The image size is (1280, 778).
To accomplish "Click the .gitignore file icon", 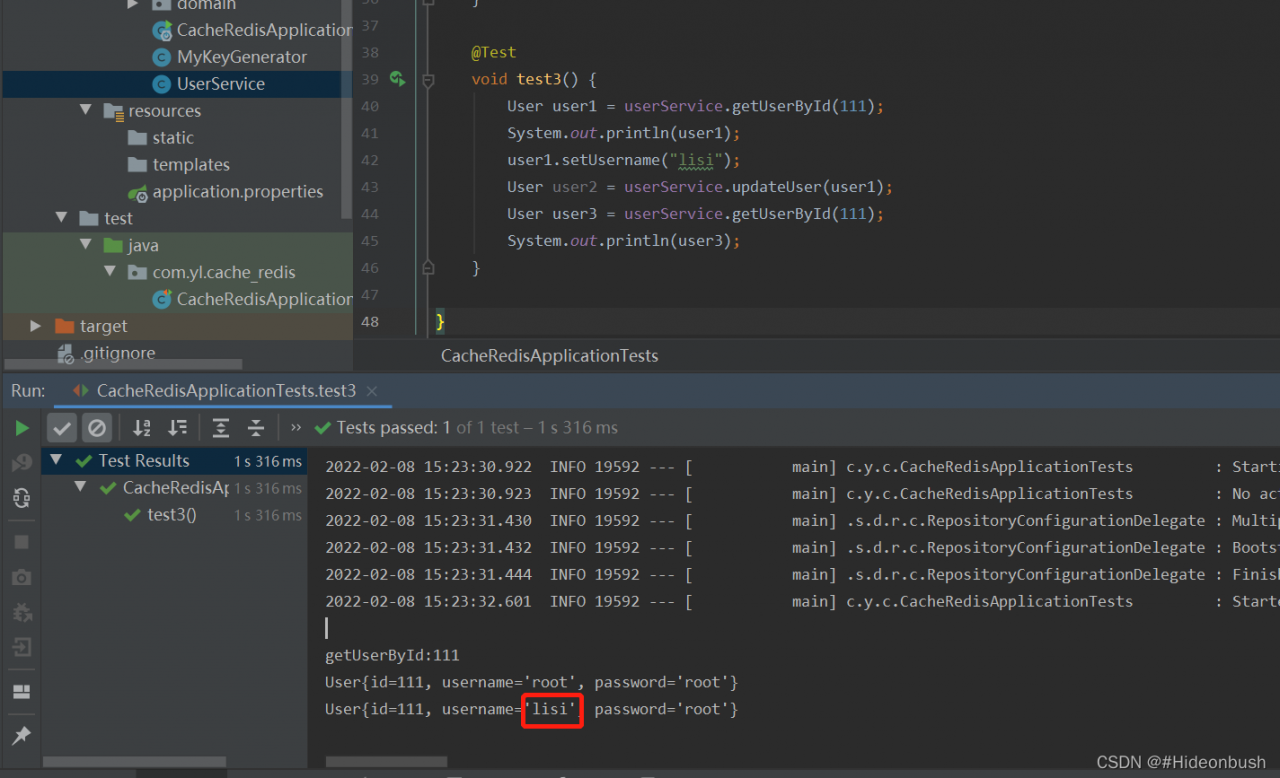I will click(65, 353).
